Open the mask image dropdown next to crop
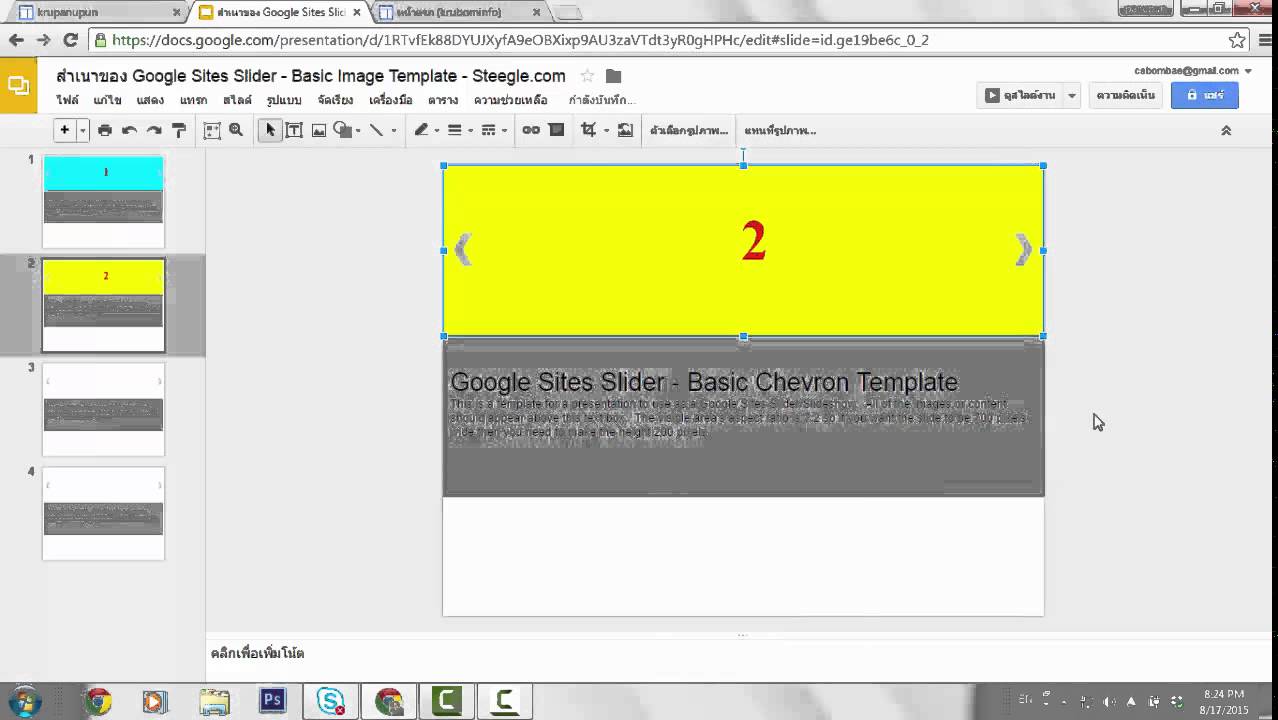The width and height of the screenshot is (1278, 720). (x=606, y=131)
